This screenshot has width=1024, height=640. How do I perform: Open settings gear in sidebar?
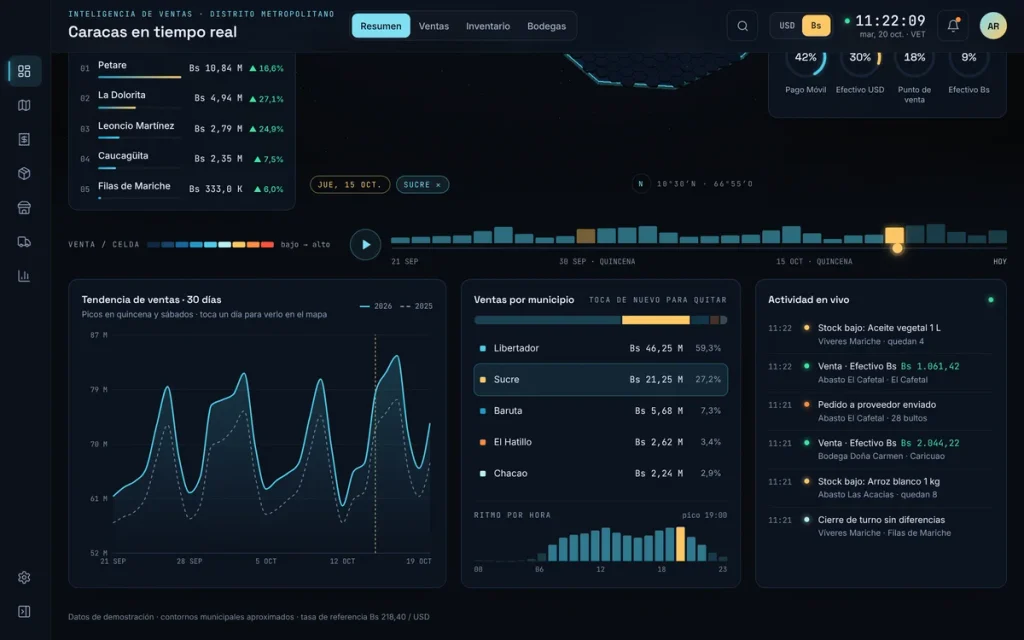[x=24, y=577]
